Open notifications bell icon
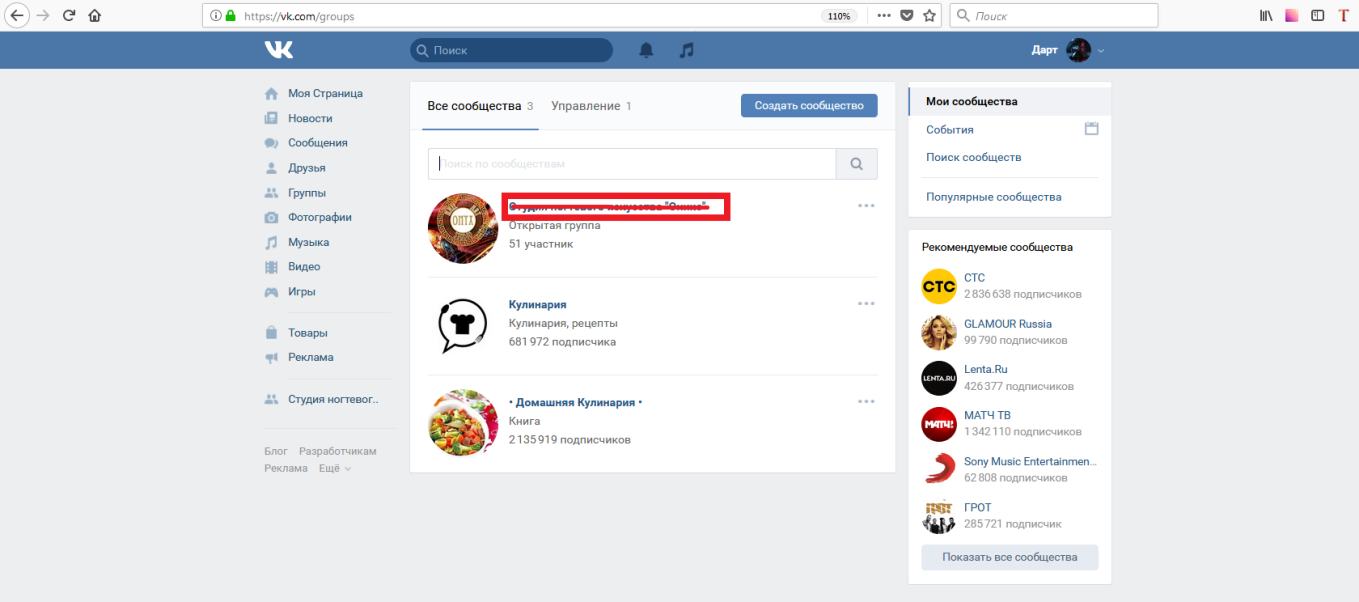 click(x=646, y=50)
